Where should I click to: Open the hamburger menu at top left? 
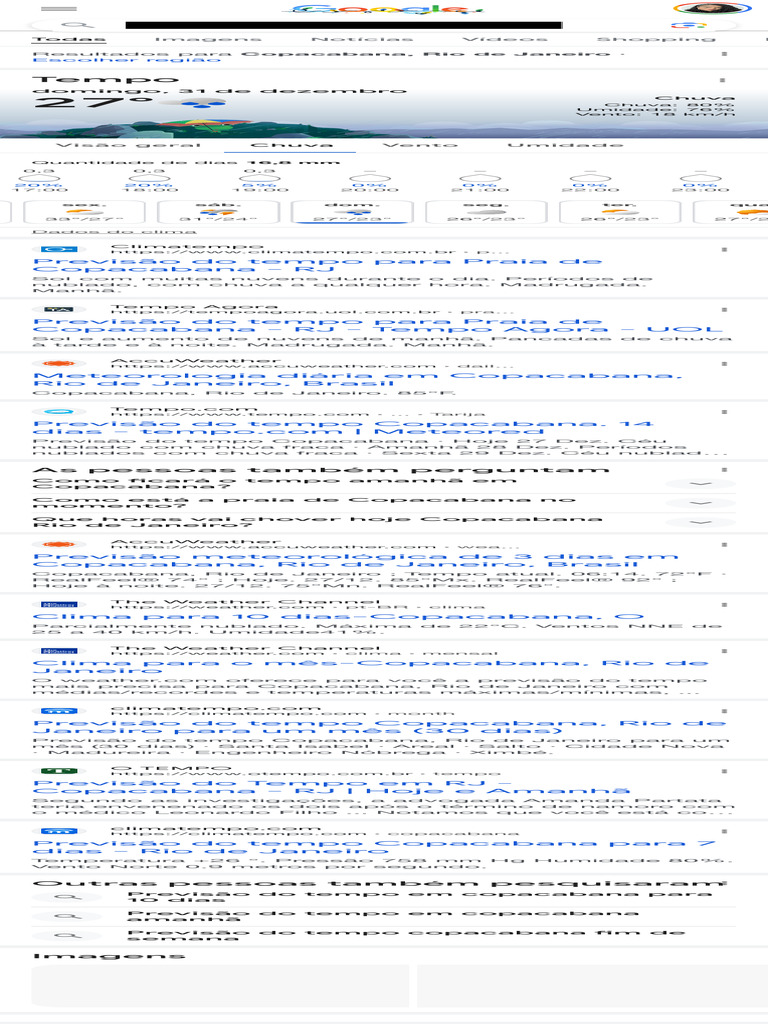(x=59, y=8)
